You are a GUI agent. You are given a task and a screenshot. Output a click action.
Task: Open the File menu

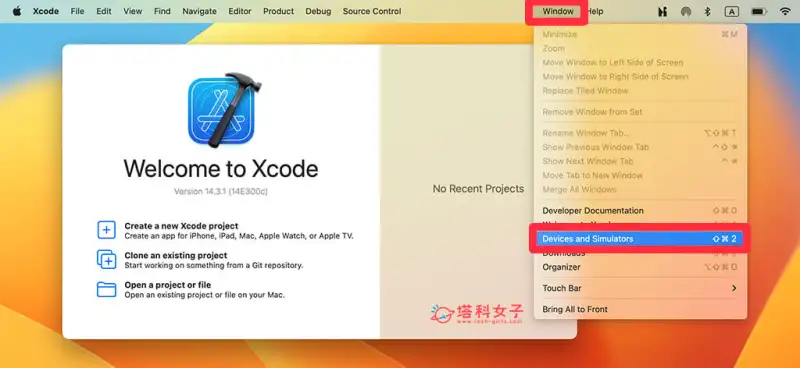[x=78, y=11]
